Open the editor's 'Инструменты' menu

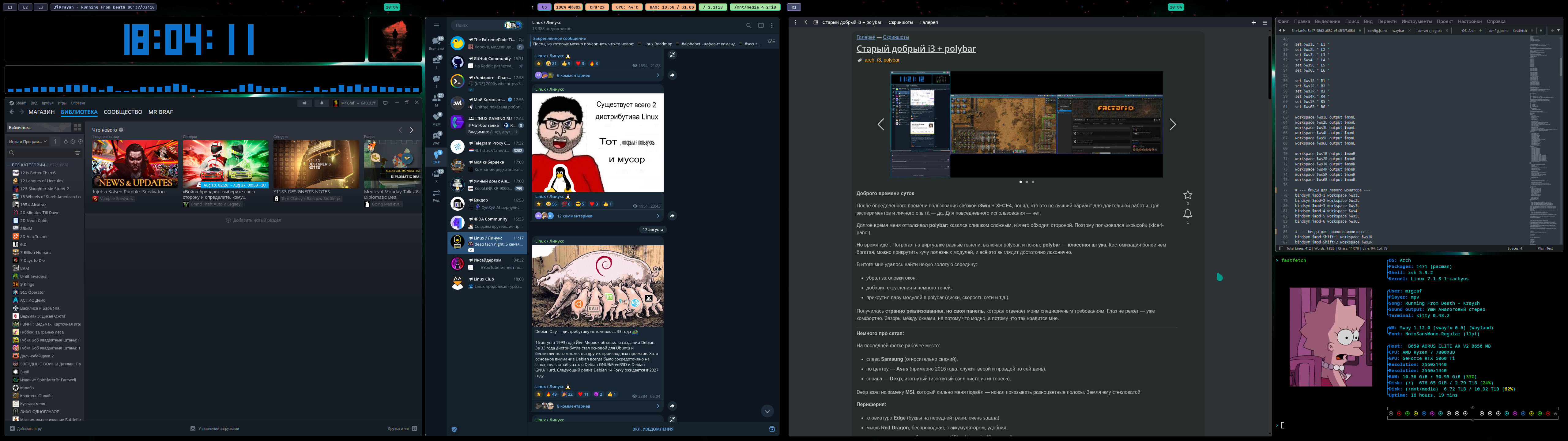[1416, 22]
